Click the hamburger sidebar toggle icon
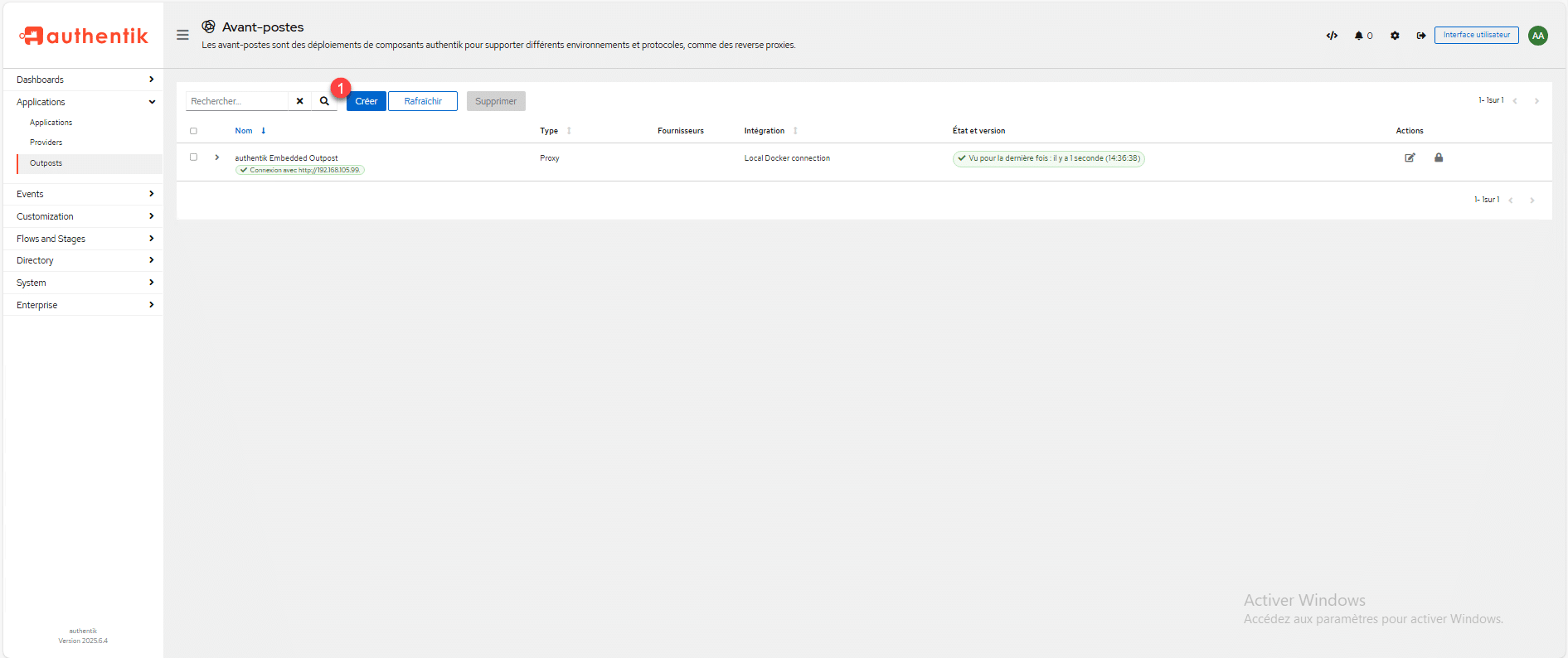 point(182,35)
